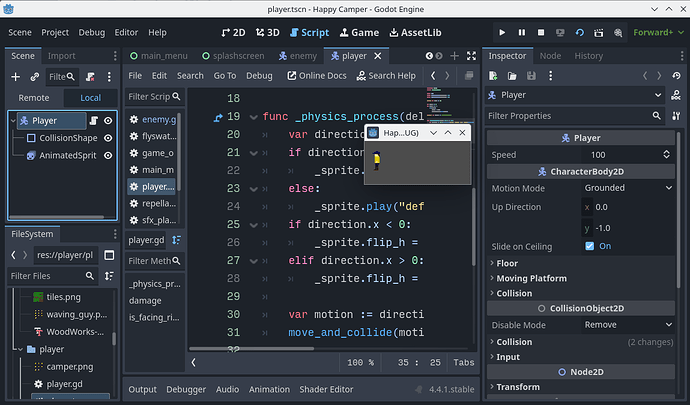Open the script Debug menu
The height and width of the screenshot is (405, 690).
259,76
